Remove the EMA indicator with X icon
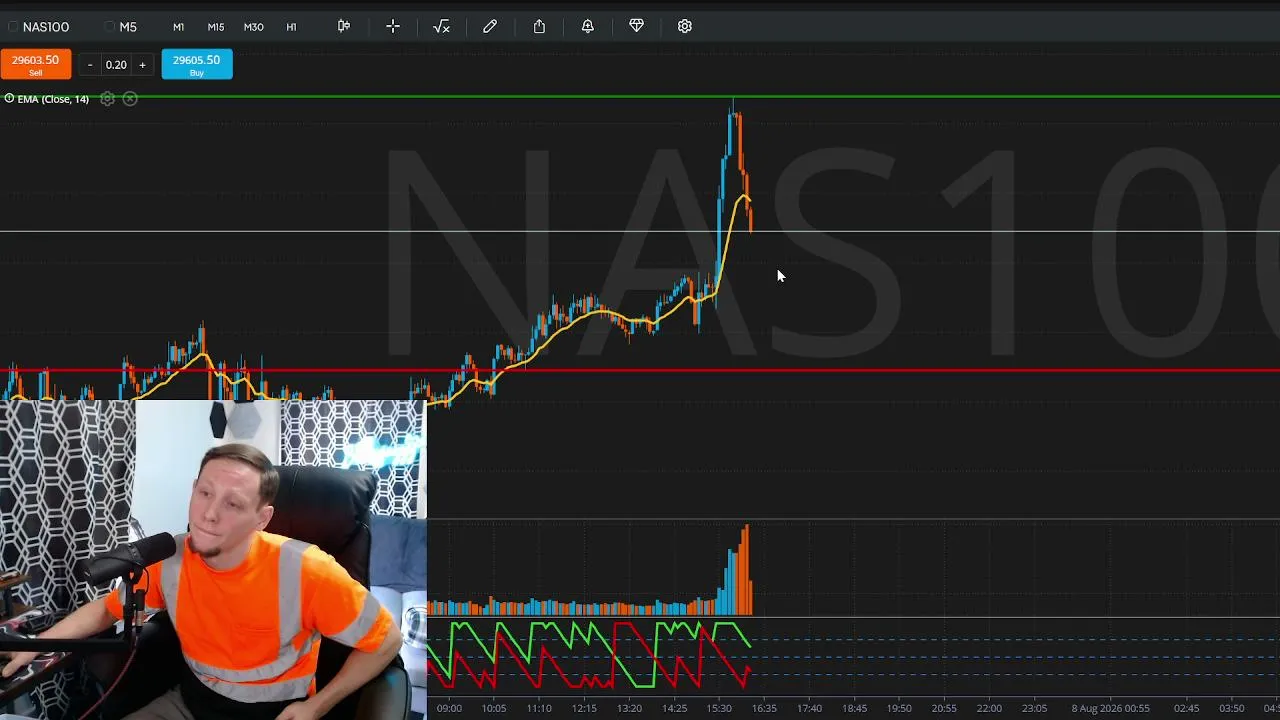 pyautogui.click(x=130, y=98)
